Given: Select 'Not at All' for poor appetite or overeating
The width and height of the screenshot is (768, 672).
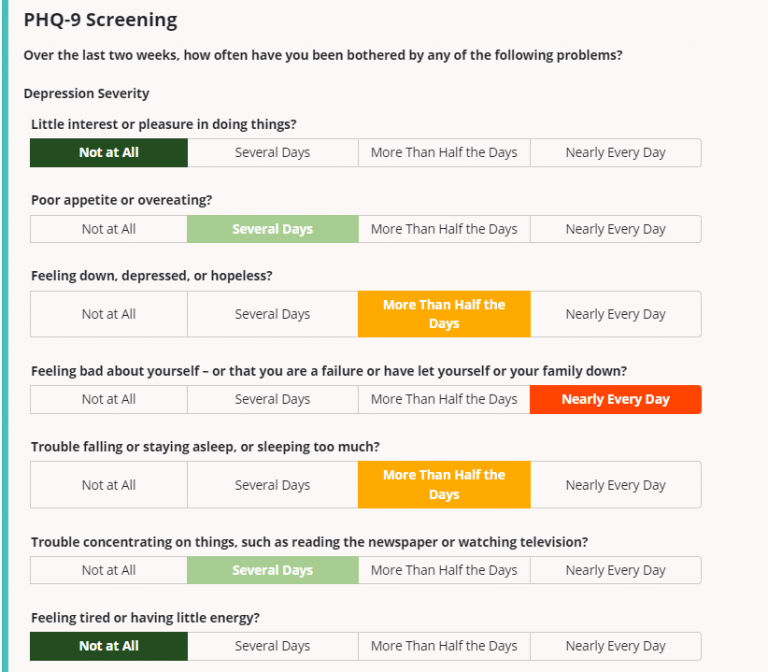Looking at the screenshot, I should click(109, 229).
